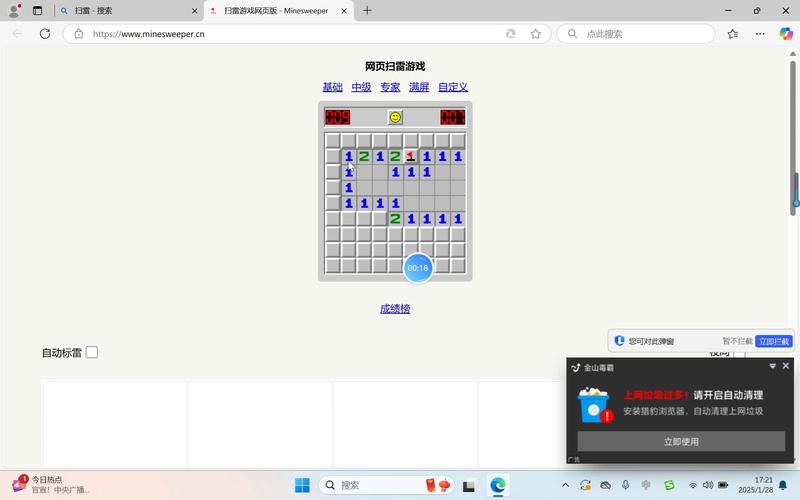This screenshot has height=500, width=800.
Task: Close the 金山毒霸 ad popup
Action: point(786,366)
